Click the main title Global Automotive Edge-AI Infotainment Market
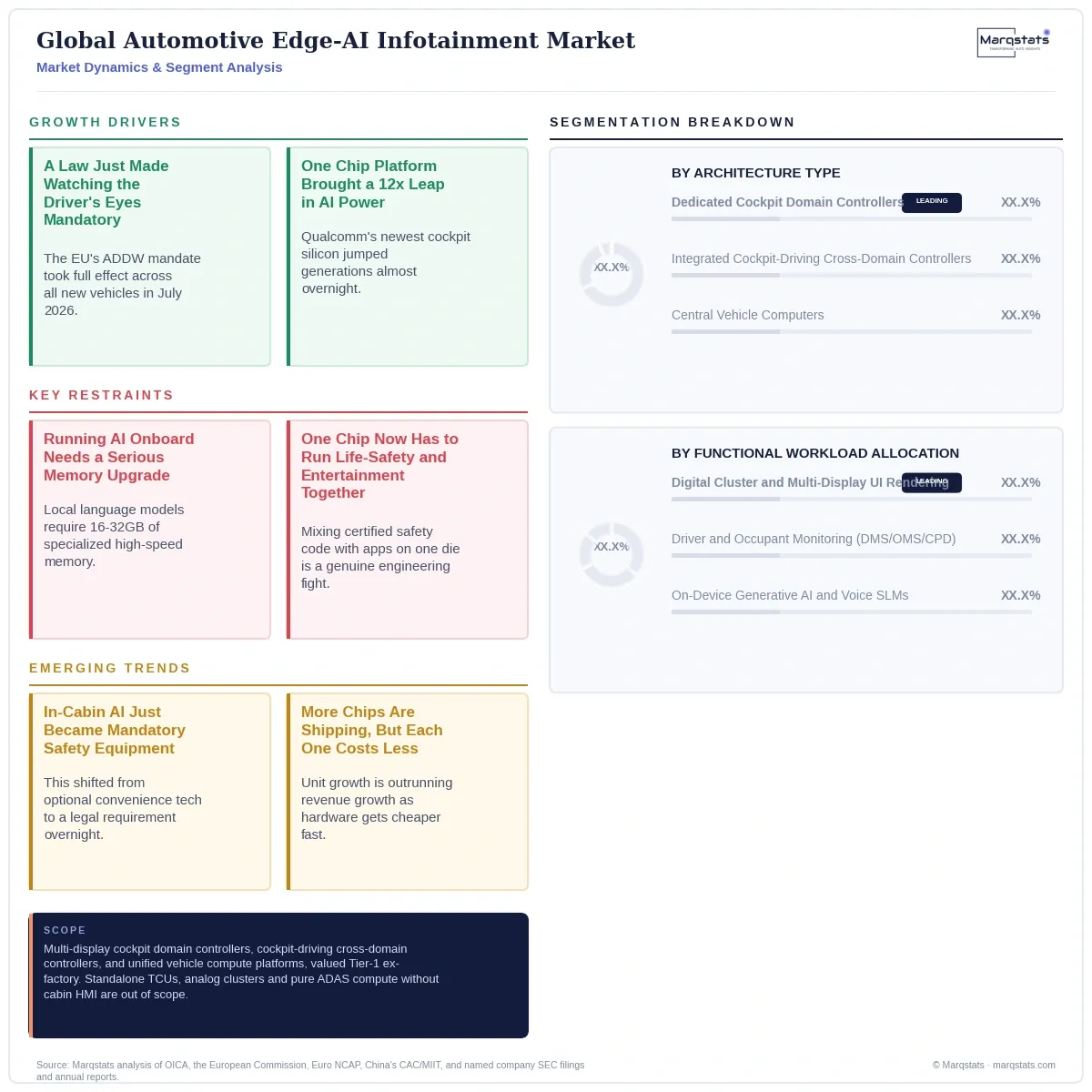The height and width of the screenshot is (1092, 1092). 336,40
